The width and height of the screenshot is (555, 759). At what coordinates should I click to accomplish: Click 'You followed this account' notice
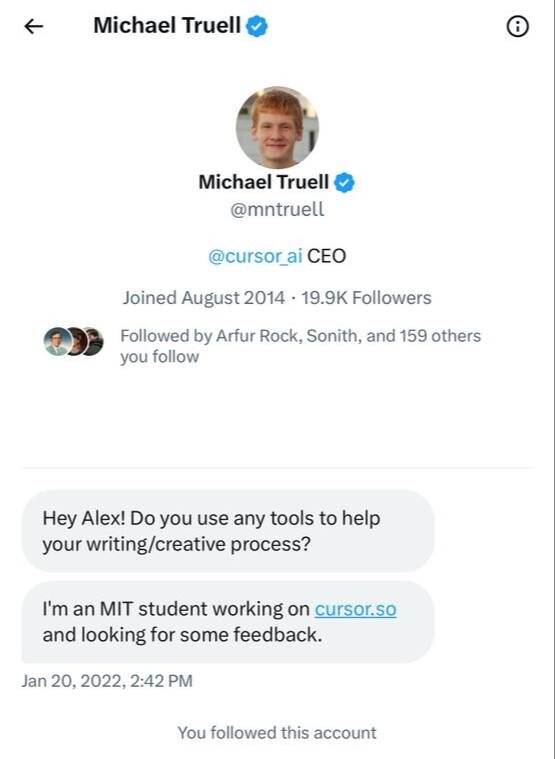tap(277, 733)
